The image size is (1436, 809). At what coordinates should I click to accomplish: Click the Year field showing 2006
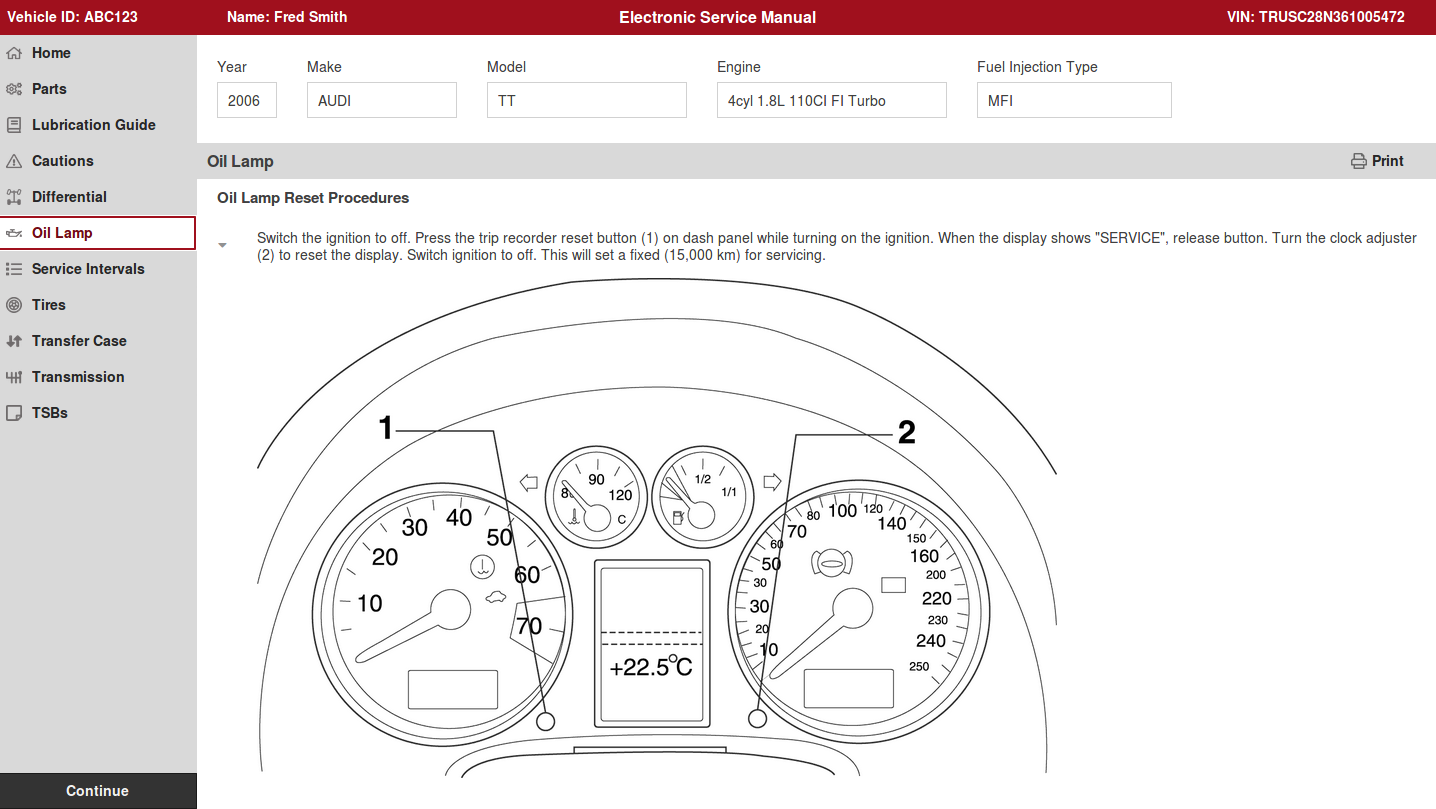247,100
